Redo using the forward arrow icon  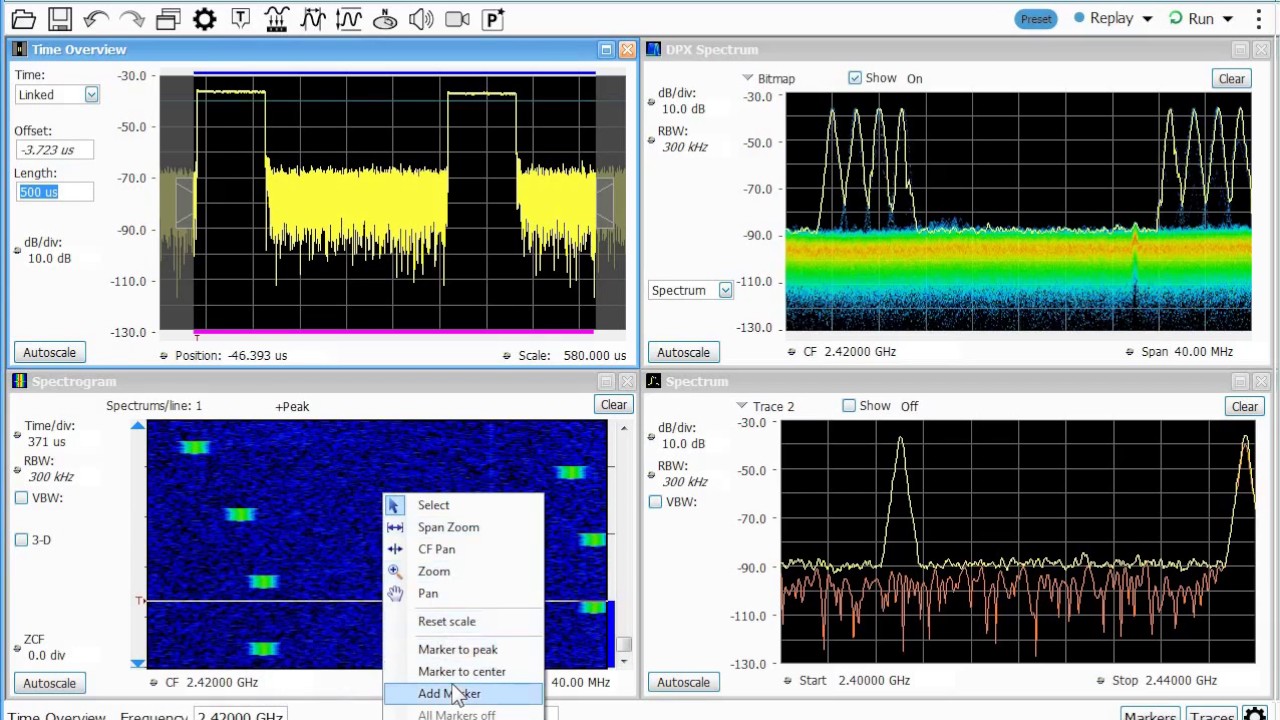(x=132, y=18)
